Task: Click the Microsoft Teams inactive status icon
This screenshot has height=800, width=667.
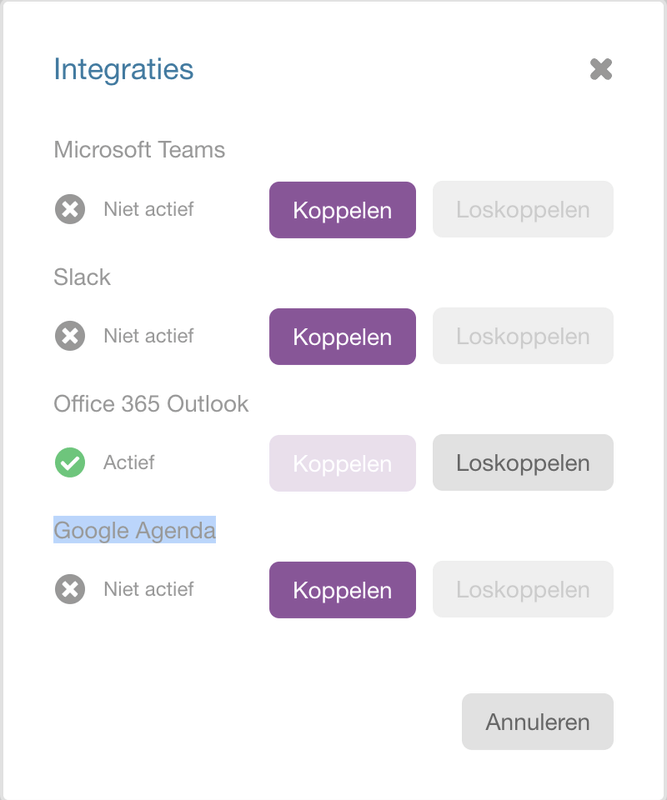Action: [x=70, y=209]
